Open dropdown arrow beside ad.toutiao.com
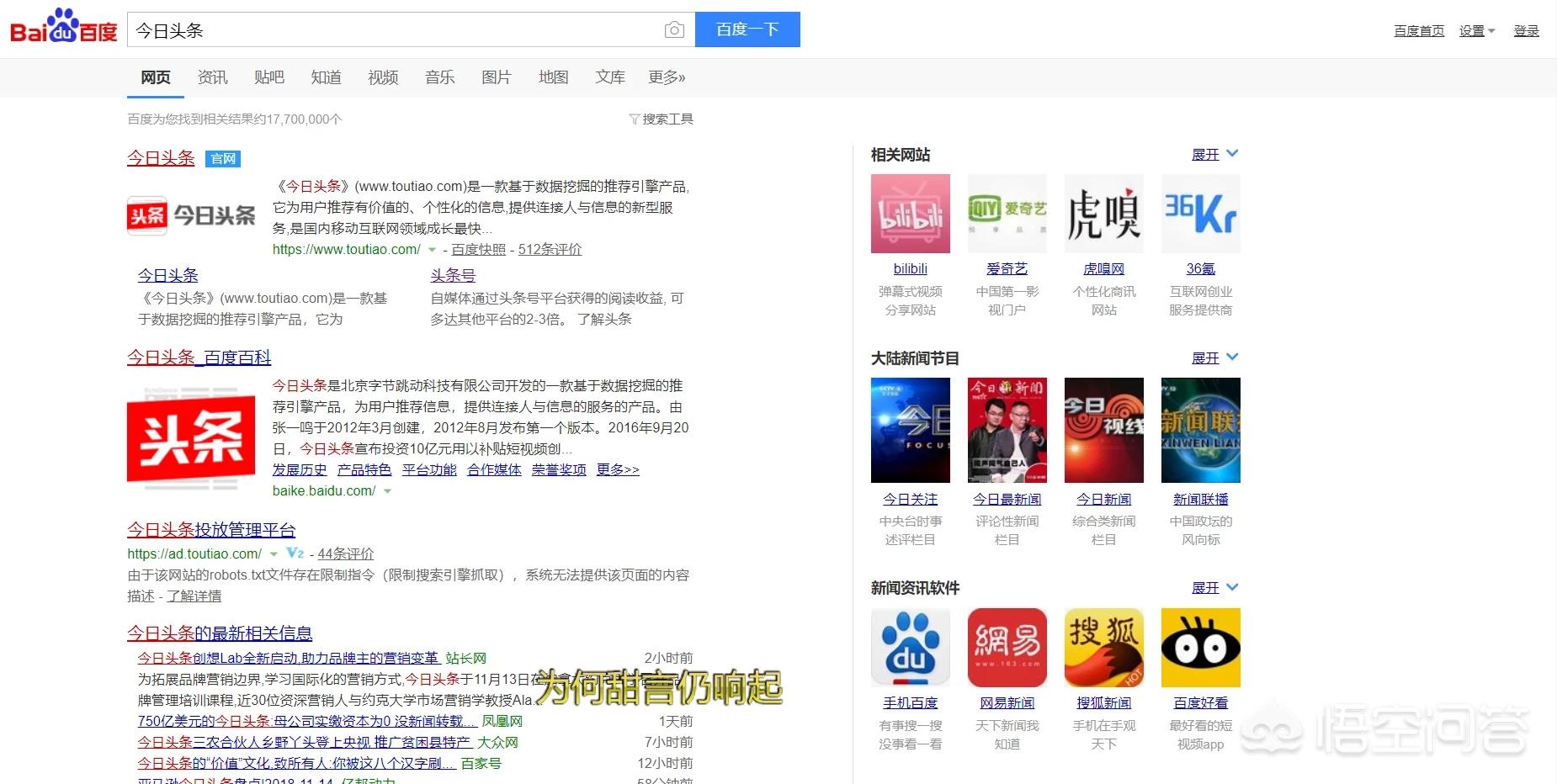The image size is (1557, 784). click(x=274, y=554)
